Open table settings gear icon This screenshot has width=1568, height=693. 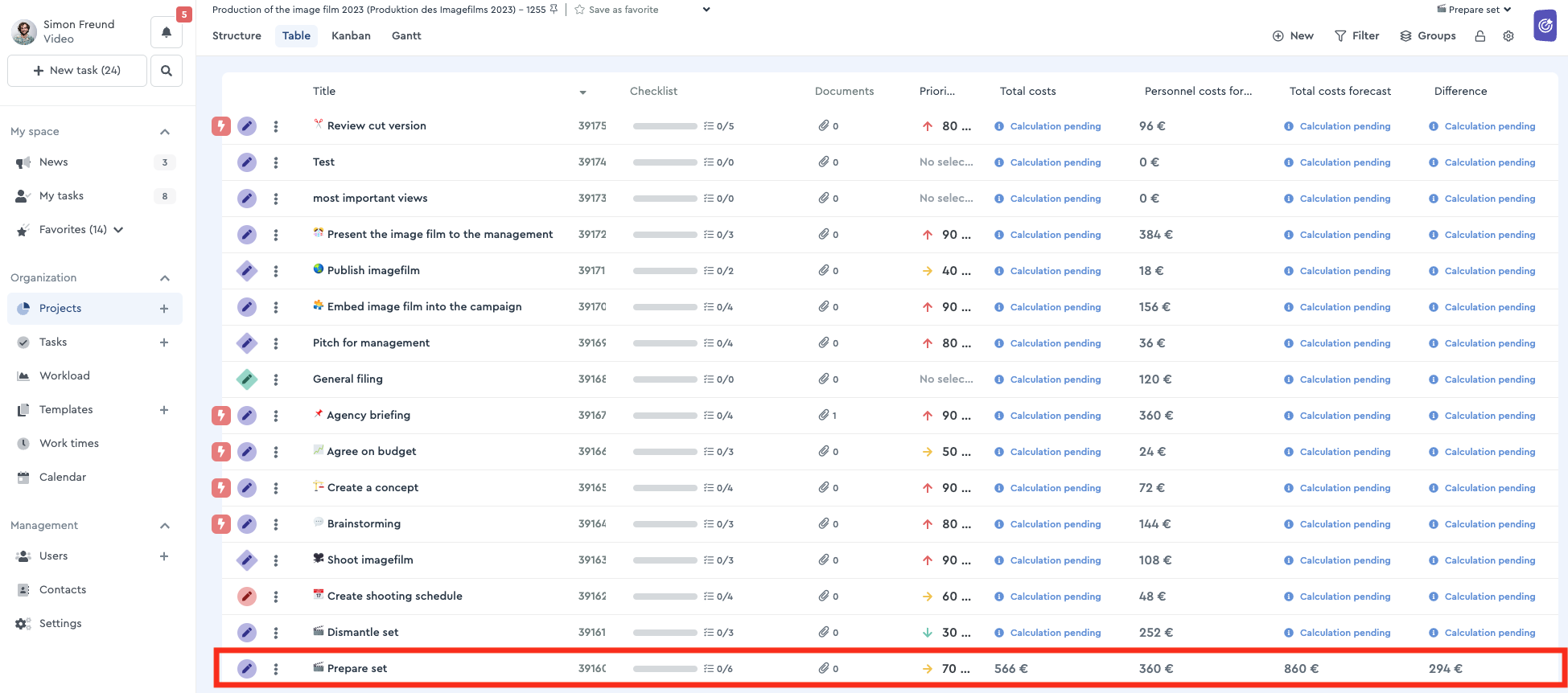point(1508,36)
